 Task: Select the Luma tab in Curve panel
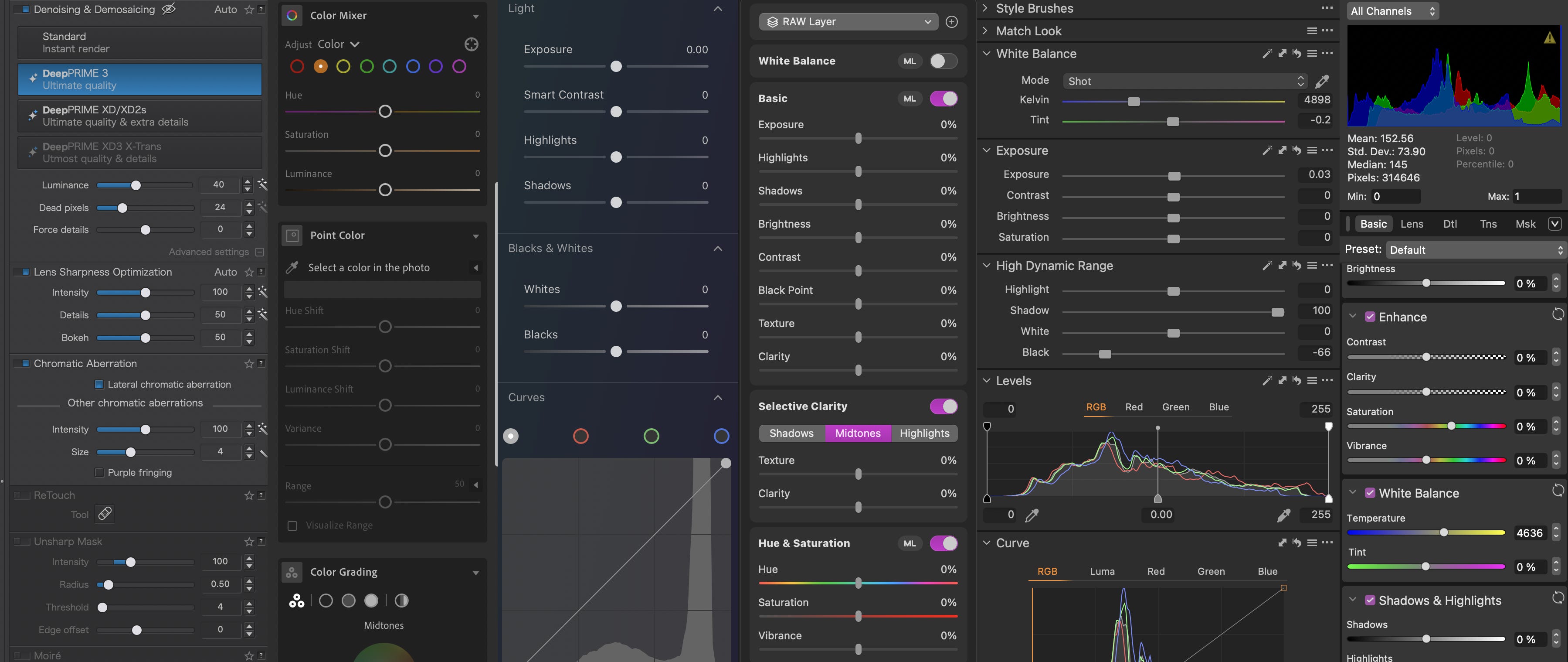pos(1102,571)
